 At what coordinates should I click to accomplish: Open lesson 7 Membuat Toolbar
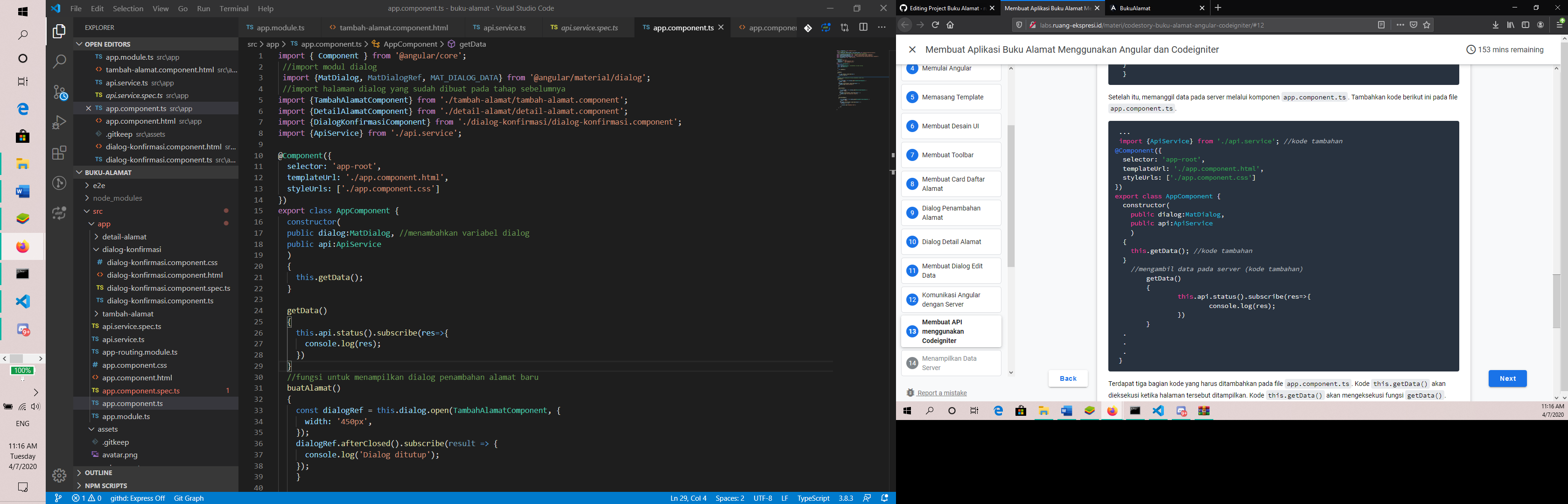[x=951, y=155]
